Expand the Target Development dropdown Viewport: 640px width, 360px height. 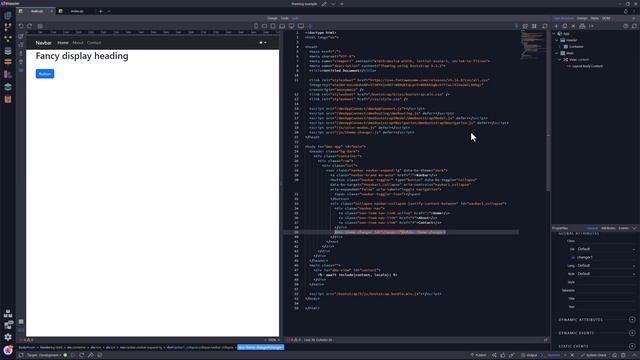[x=44, y=355]
